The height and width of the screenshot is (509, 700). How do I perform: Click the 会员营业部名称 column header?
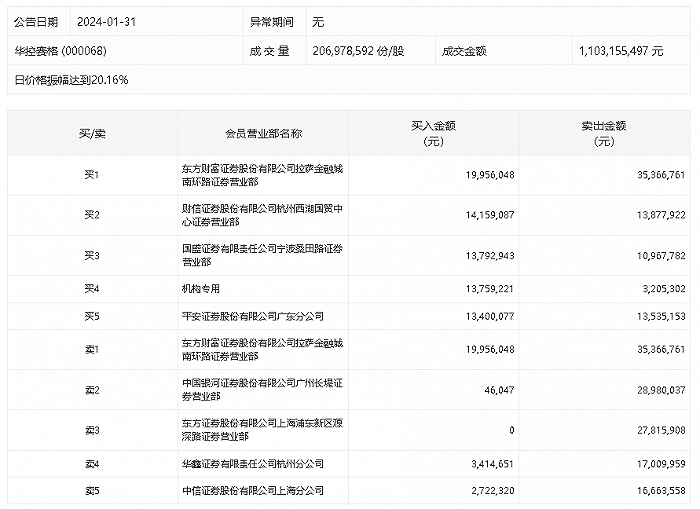tap(263, 134)
